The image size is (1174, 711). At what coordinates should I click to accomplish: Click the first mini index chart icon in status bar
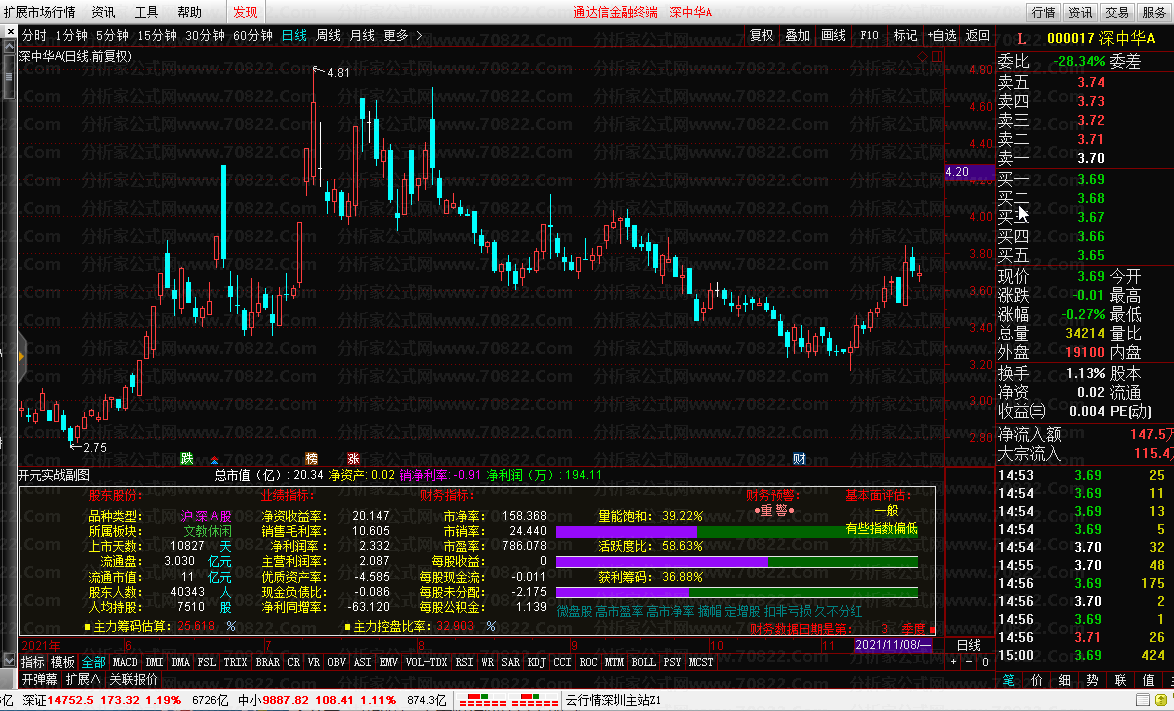coord(483,701)
